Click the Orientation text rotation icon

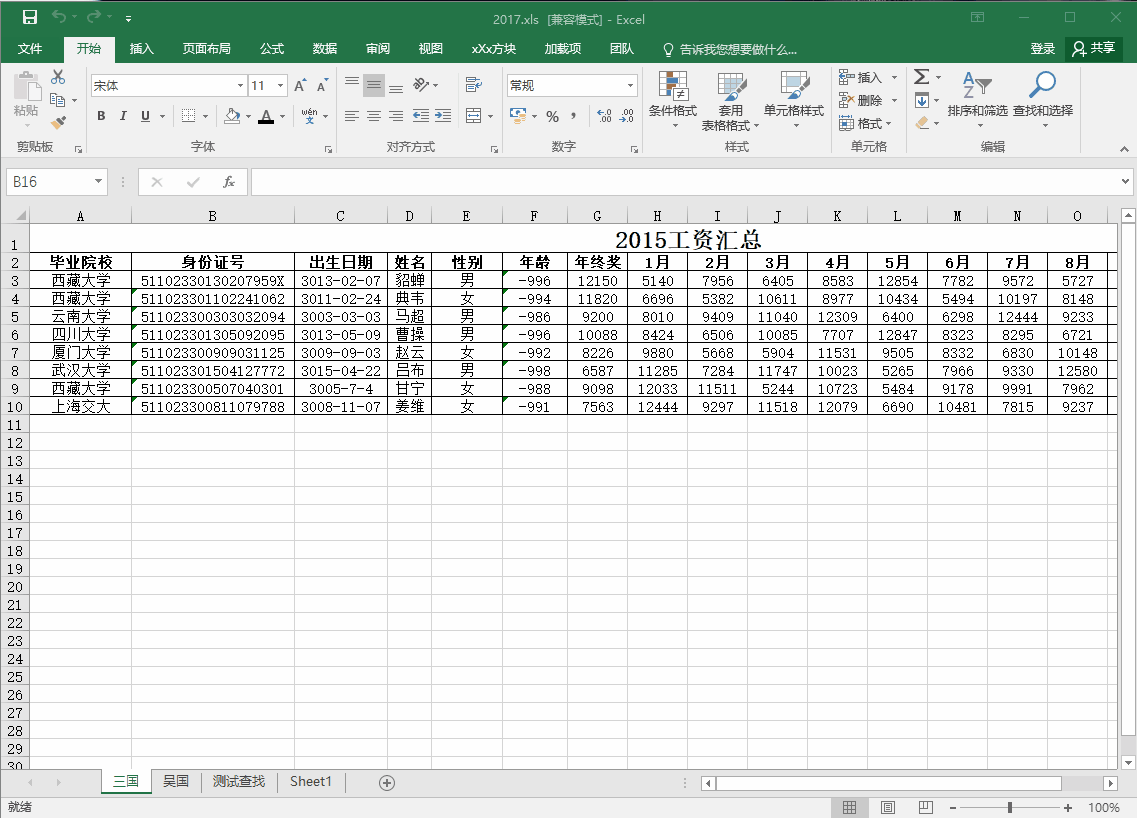click(421, 85)
